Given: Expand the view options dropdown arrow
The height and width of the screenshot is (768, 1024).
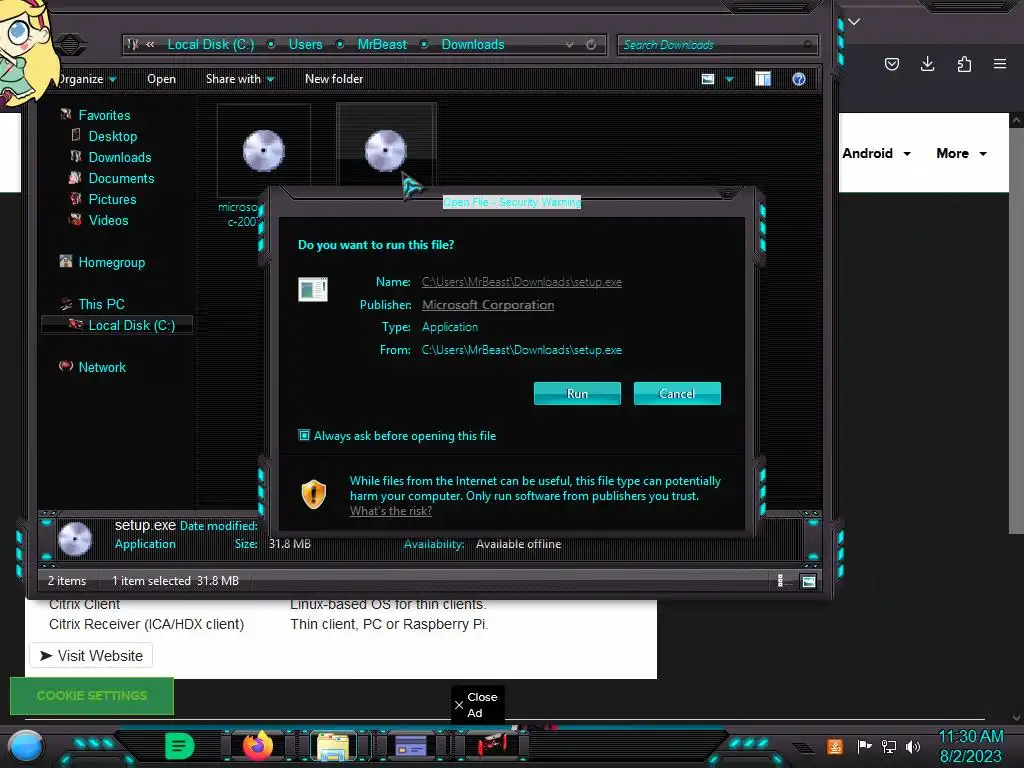Looking at the screenshot, I should pos(729,80).
